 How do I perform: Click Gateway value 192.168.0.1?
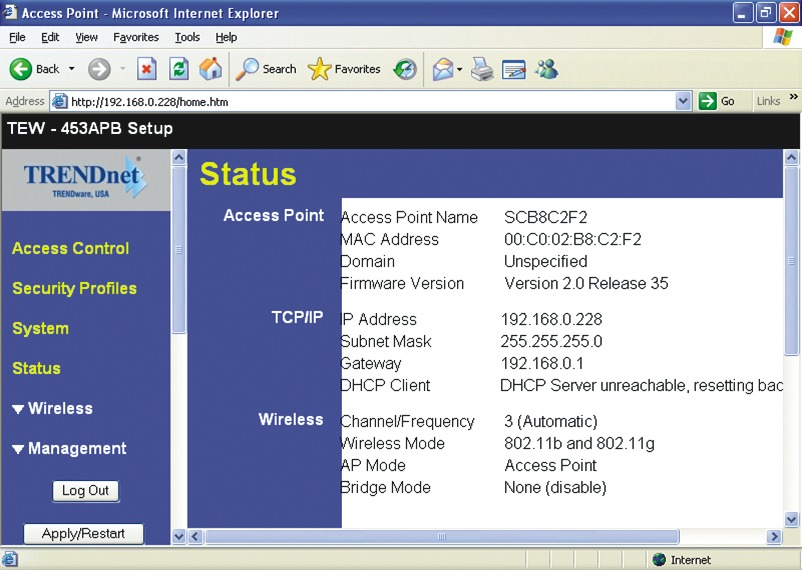coord(542,363)
